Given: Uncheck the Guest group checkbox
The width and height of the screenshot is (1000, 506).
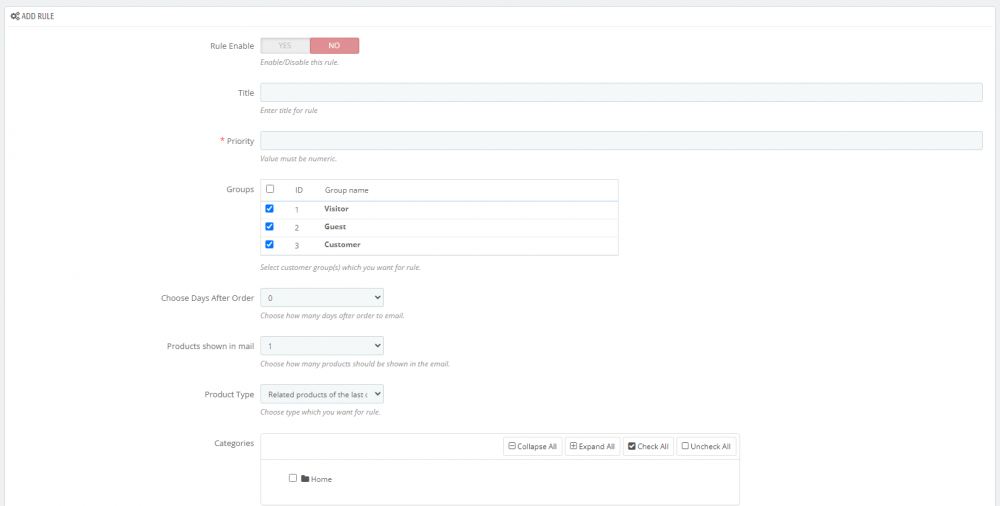Looking at the screenshot, I should pyautogui.click(x=269, y=227).
